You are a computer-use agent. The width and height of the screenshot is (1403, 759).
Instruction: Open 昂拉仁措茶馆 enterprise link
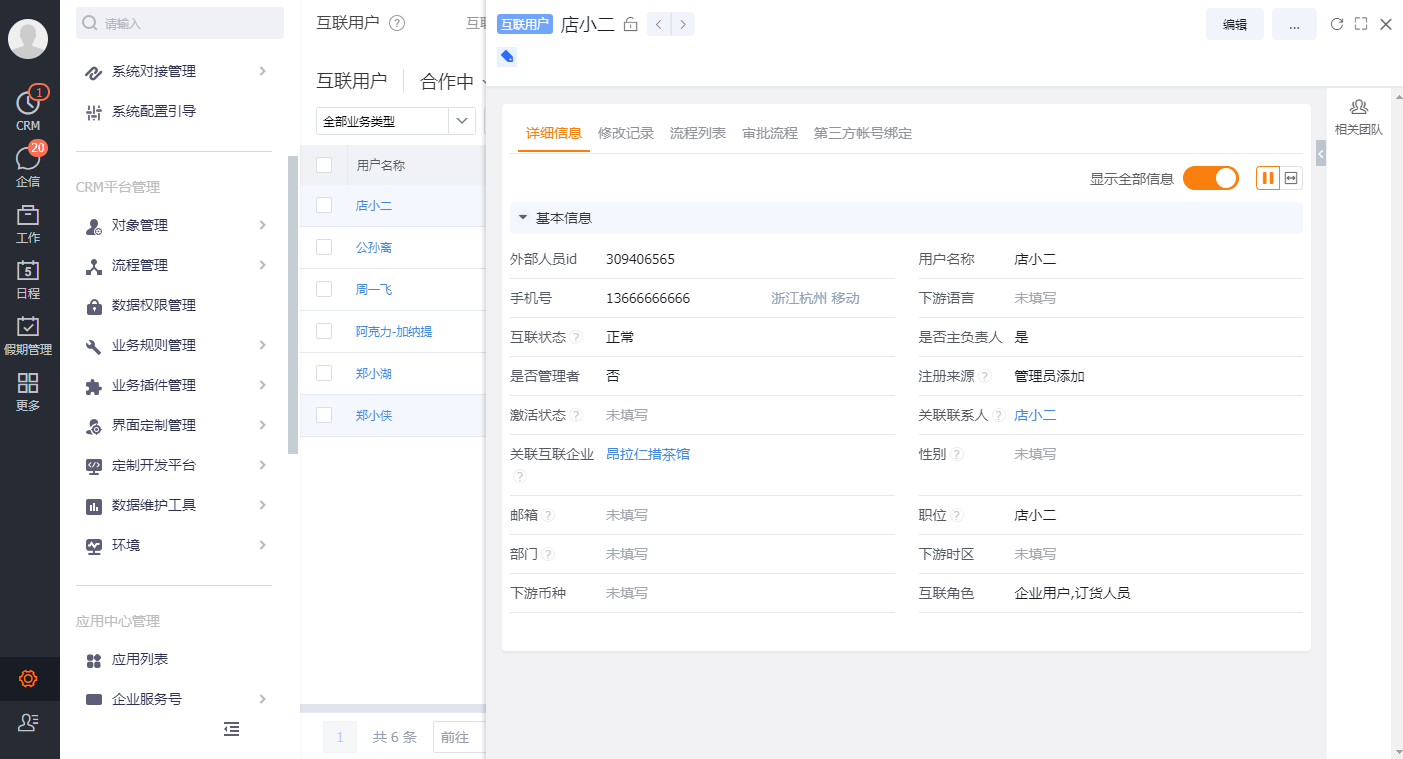point(648,454)
